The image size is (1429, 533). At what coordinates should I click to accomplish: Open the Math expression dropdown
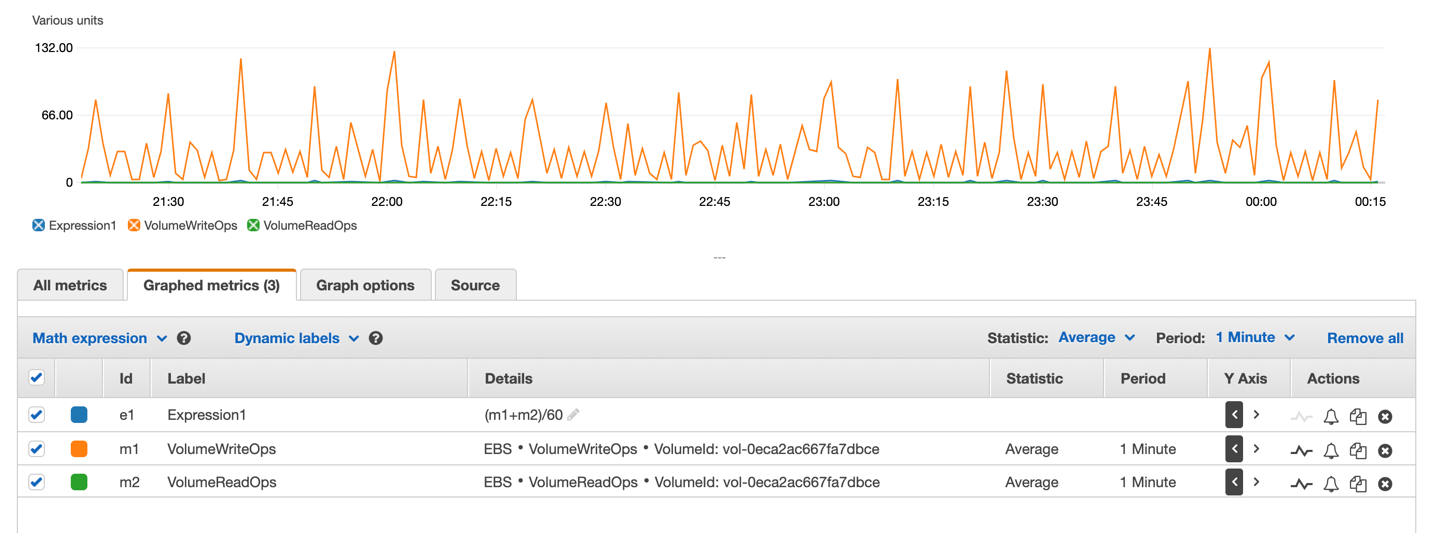[100, 338]
